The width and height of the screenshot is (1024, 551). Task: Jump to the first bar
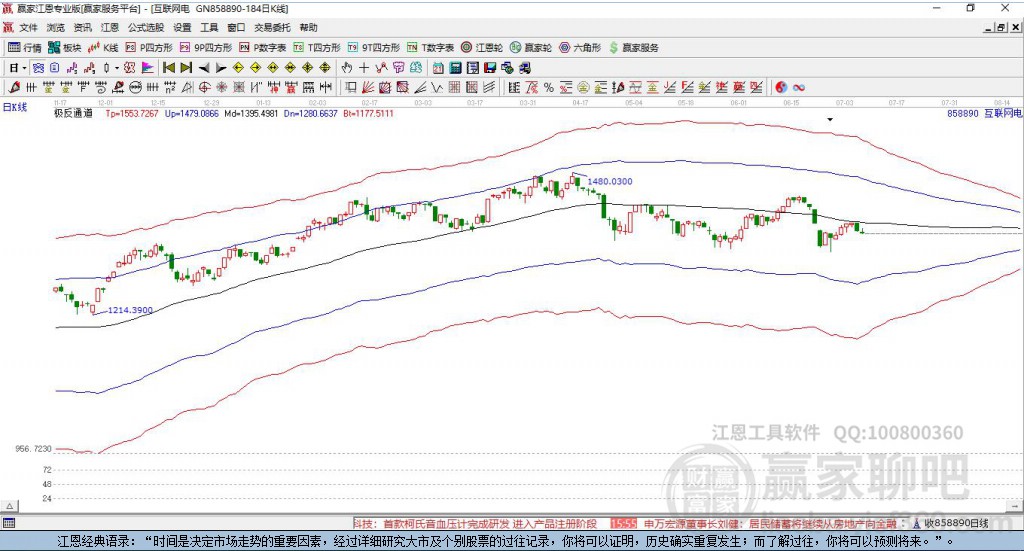coord(168,68)
